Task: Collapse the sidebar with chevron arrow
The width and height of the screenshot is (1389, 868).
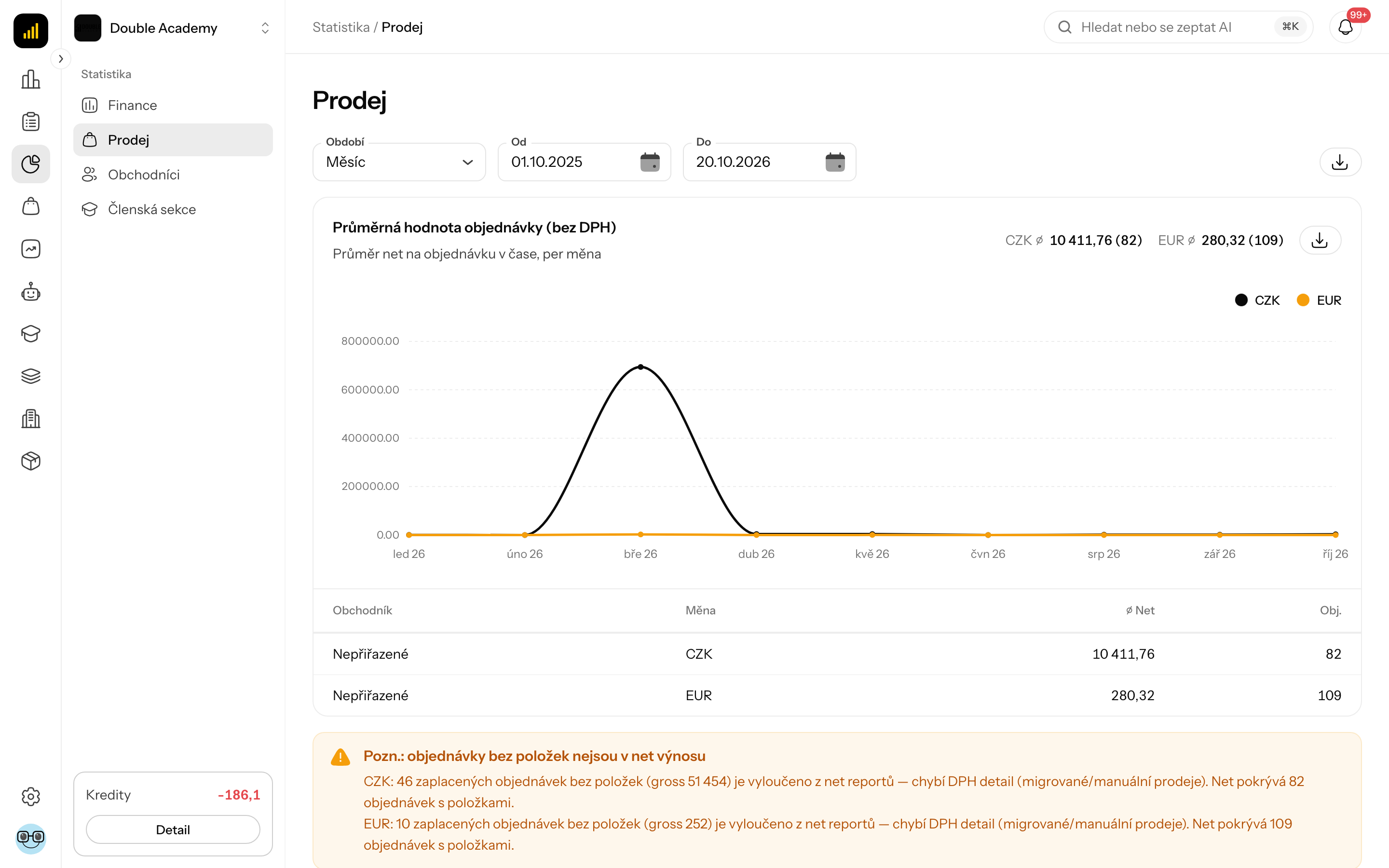Action: (61, 58)
